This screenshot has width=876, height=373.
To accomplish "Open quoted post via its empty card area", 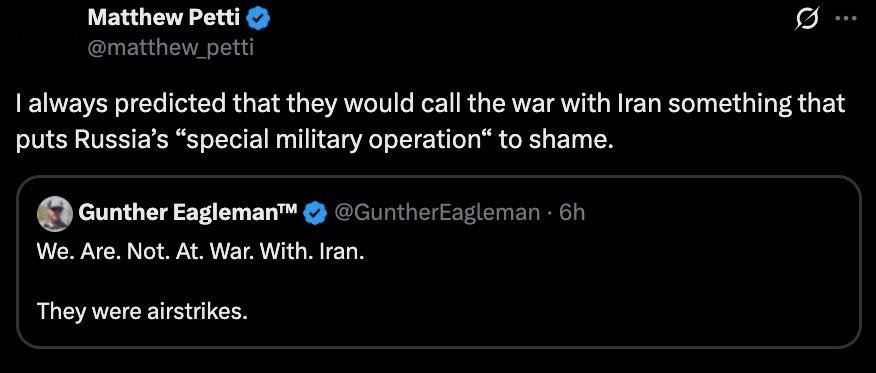I will click(x=559, y=285).
